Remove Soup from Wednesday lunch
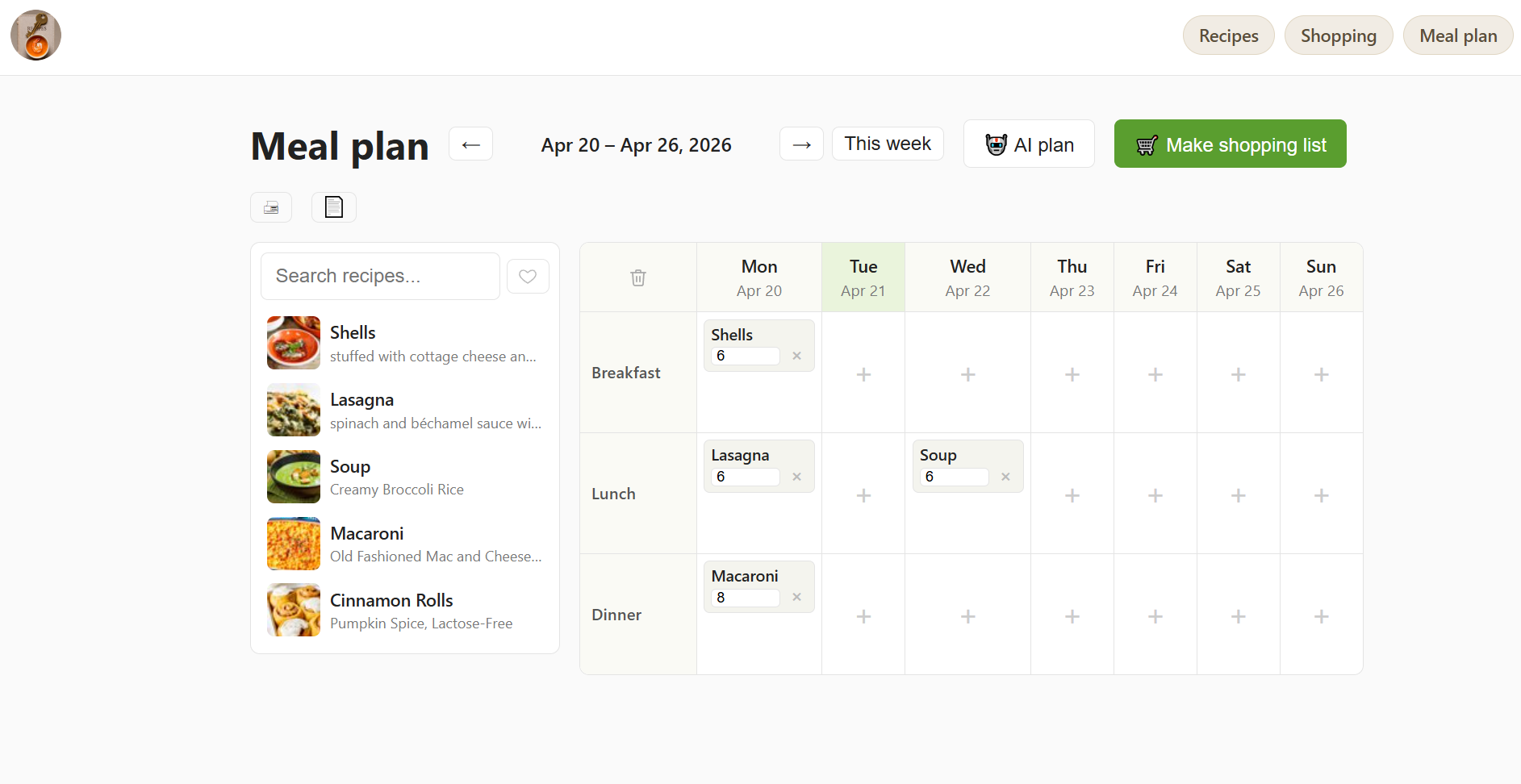This screenshot has width=1521, height=784. 1005,477
